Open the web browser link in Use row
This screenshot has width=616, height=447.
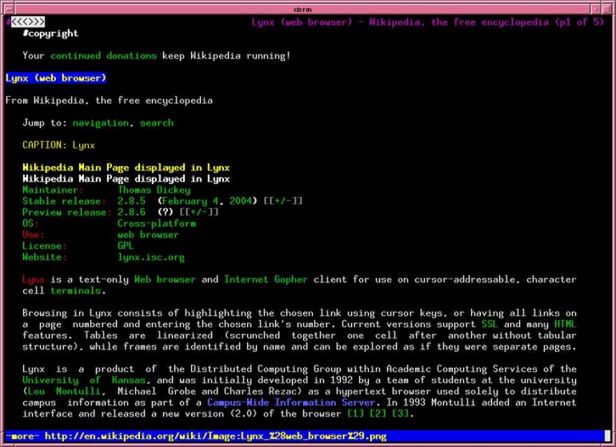point(148,235)
